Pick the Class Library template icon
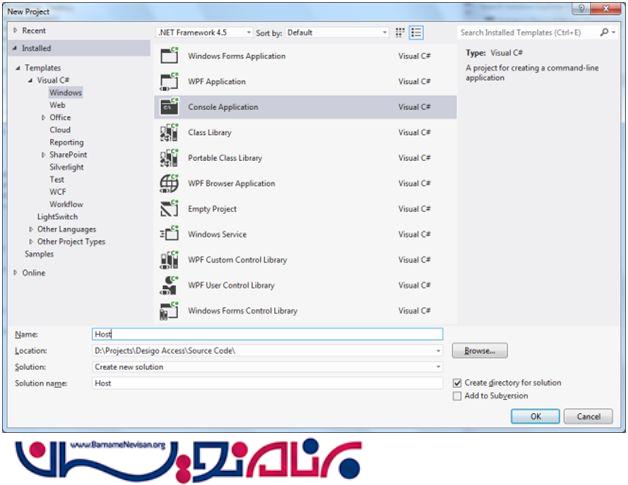 pos(169,133)
